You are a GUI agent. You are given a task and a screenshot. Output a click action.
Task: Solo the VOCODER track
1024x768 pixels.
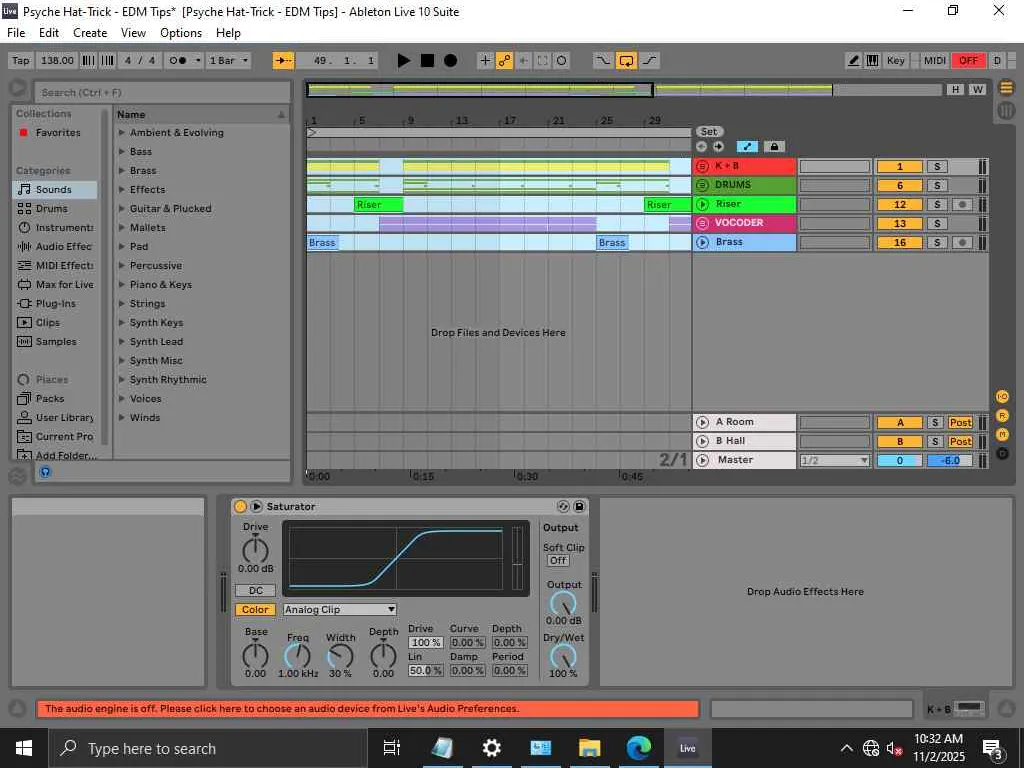tap(937, 223)
